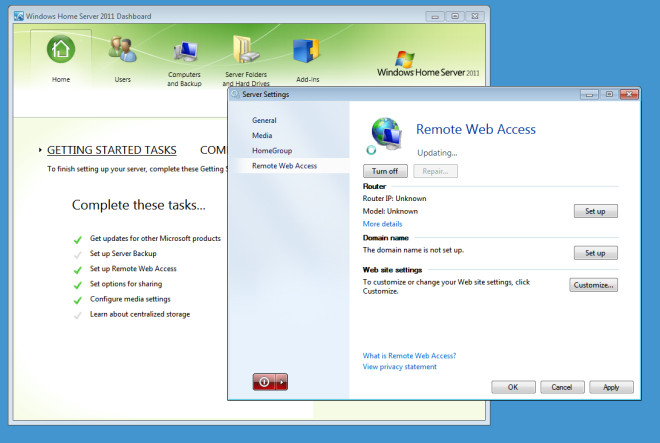The height and width of the screenshot is (443, 660).
Task: Click the Repair button
Action: (435, 171)
